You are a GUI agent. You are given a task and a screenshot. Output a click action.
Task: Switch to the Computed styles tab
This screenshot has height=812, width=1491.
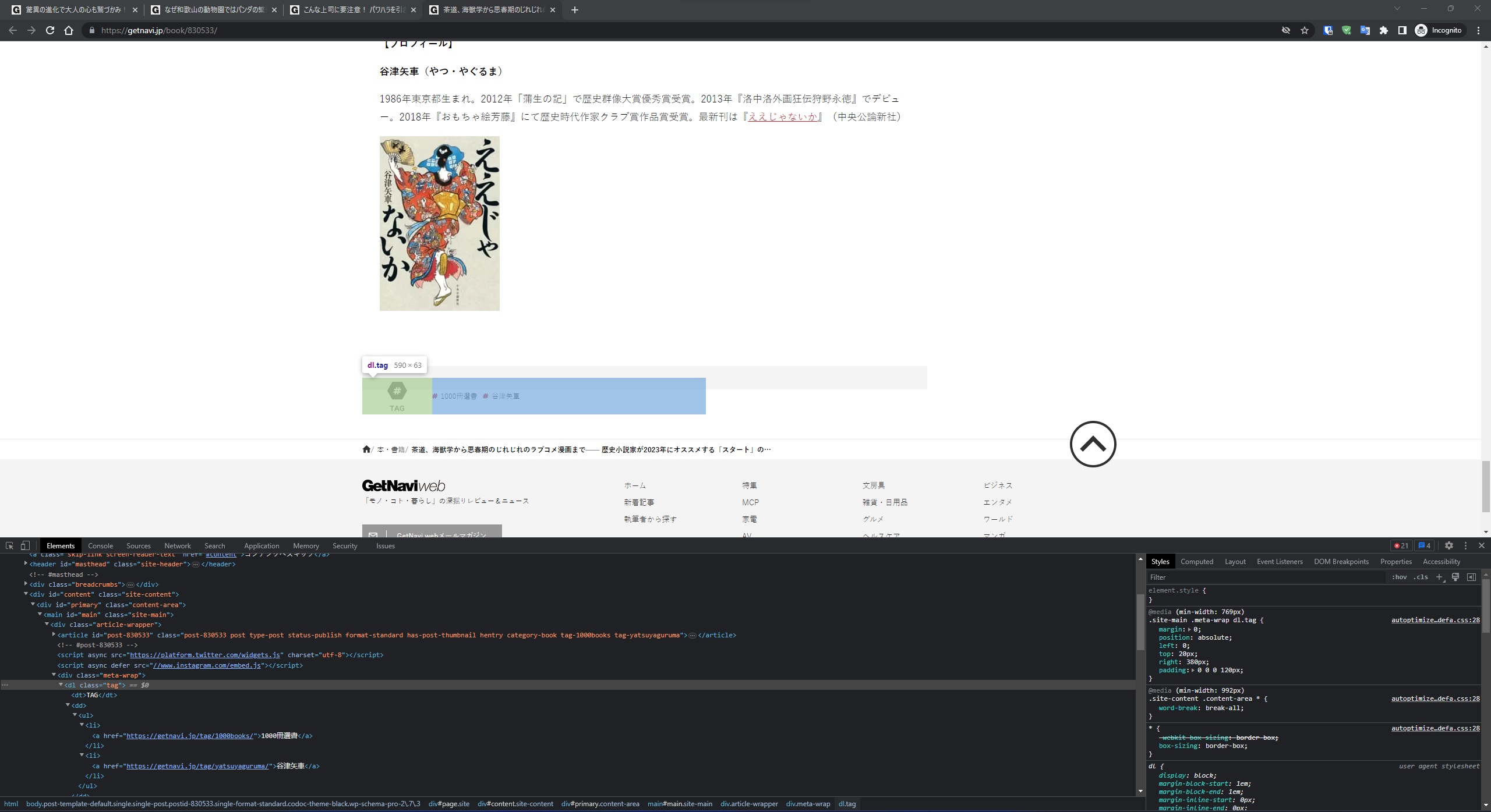pyautogui.click(x=1197, y=561)
